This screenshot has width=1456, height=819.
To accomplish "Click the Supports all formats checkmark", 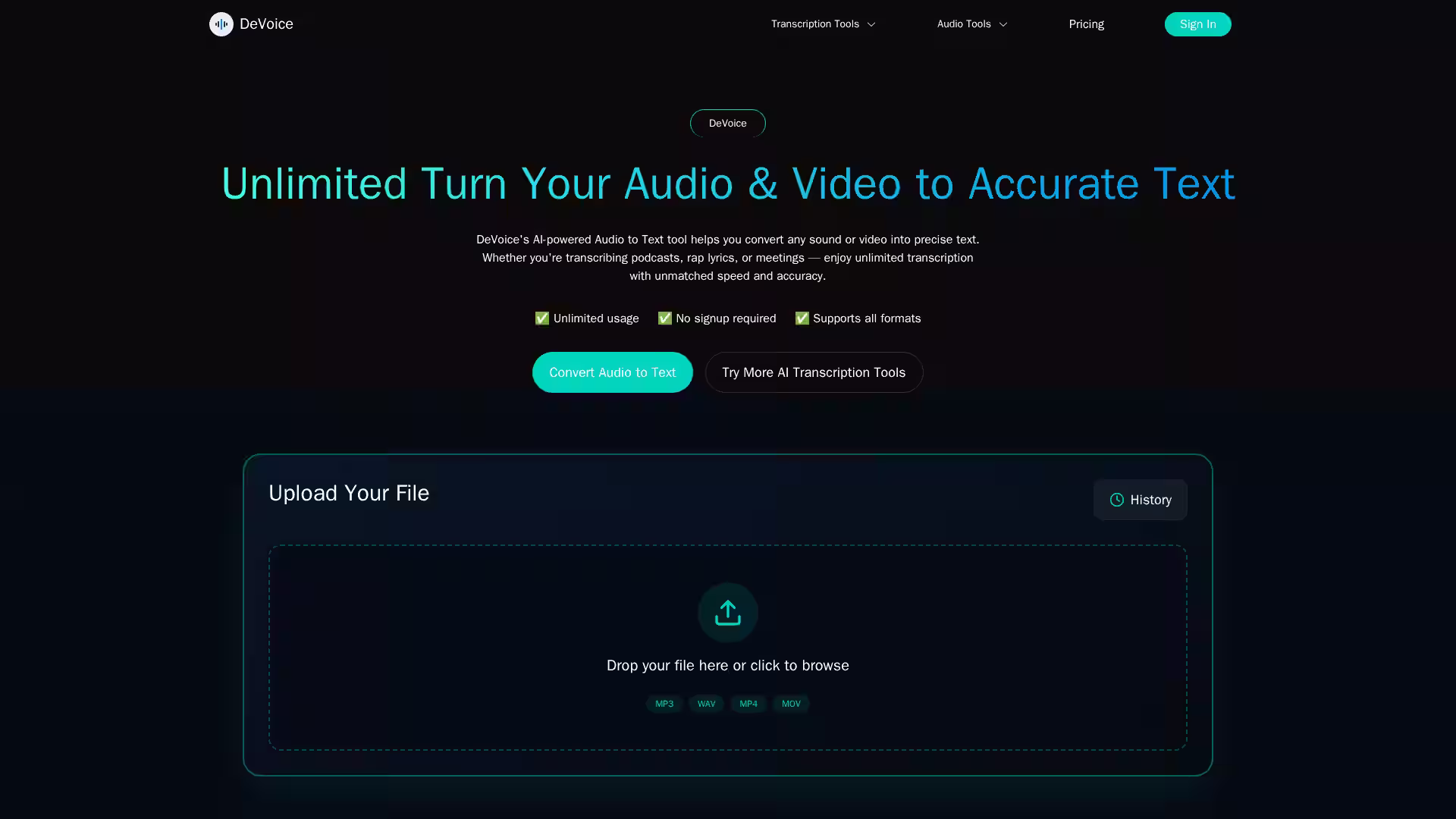I will pyautogui.click(x=802, y=318).
